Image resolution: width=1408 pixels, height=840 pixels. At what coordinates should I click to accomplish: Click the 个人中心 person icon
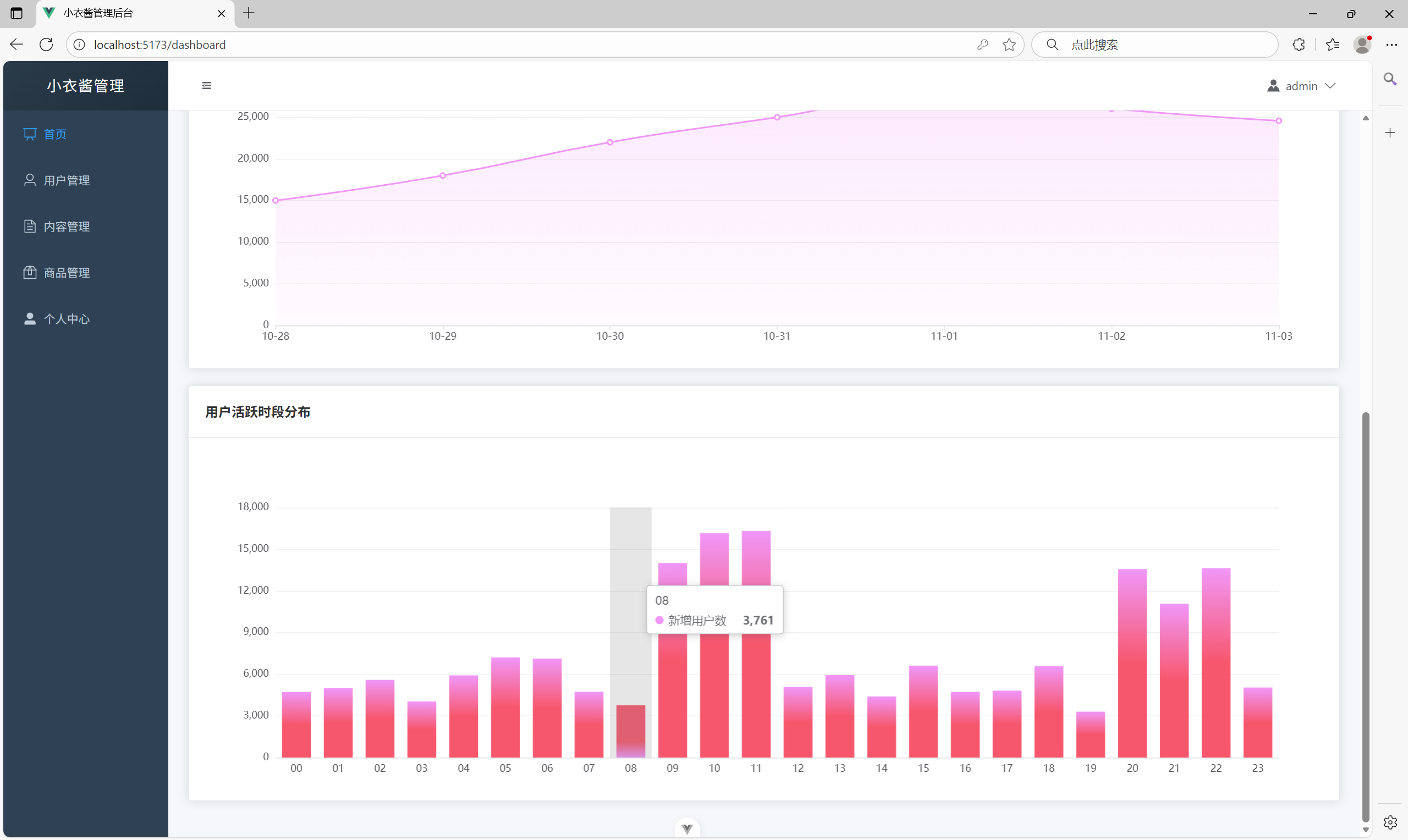30,319
